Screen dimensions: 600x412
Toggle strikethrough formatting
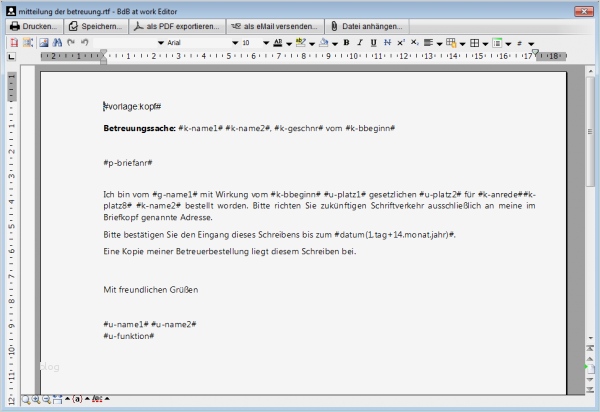click(387, 43)
